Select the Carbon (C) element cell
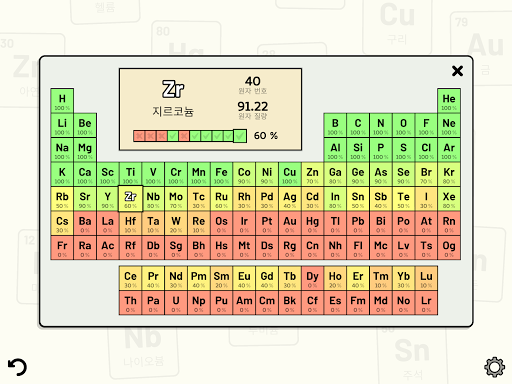The image size is (512, 384). point(358,125)
